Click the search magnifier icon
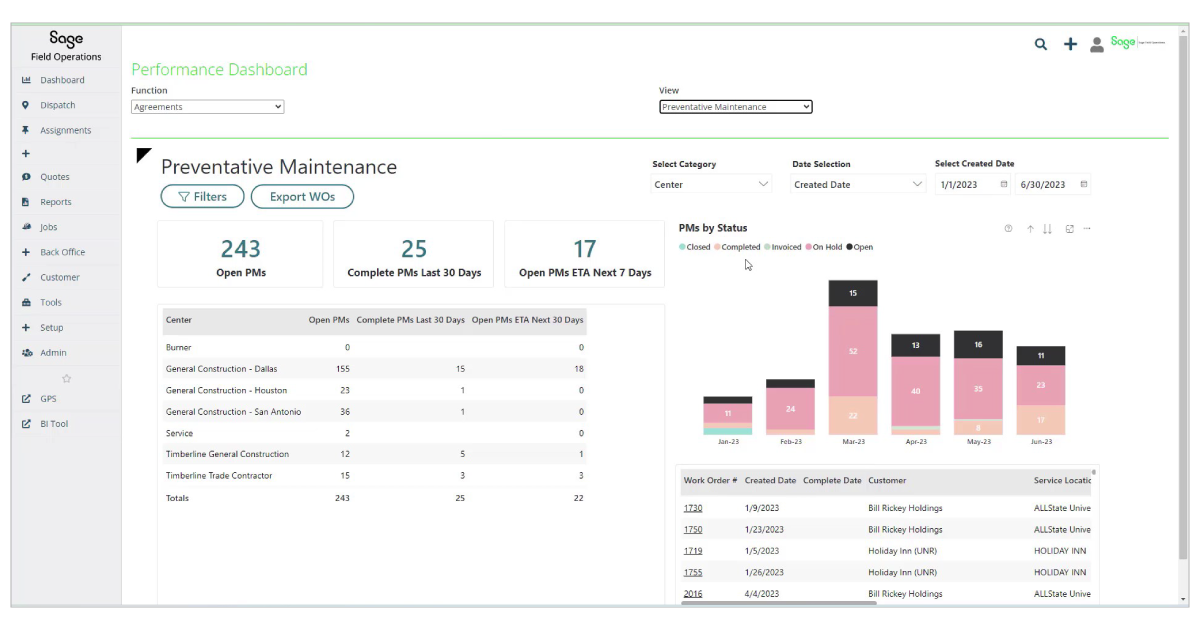The image size is (1200, 630). pyautogui.click(x=1041, y=44)
